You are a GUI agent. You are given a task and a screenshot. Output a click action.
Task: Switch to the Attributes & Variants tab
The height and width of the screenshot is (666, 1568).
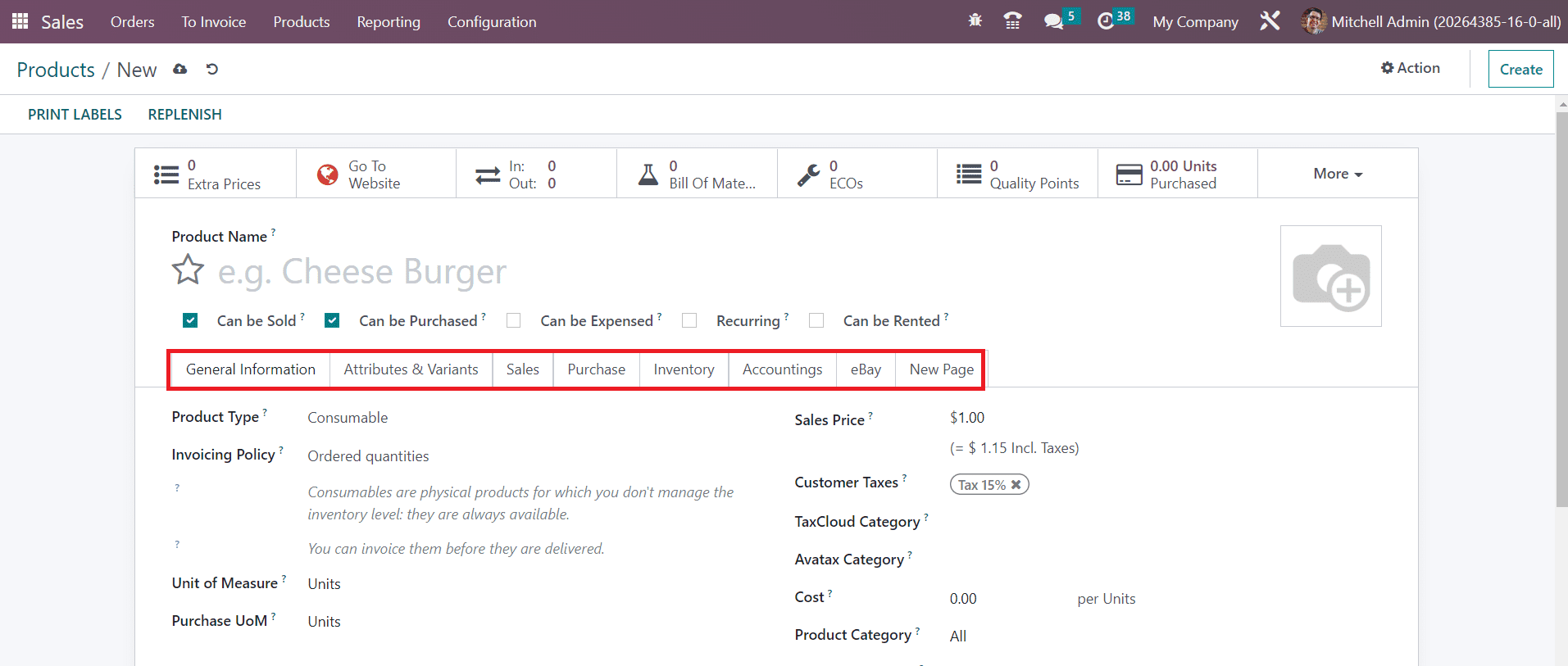pos(411,369)
